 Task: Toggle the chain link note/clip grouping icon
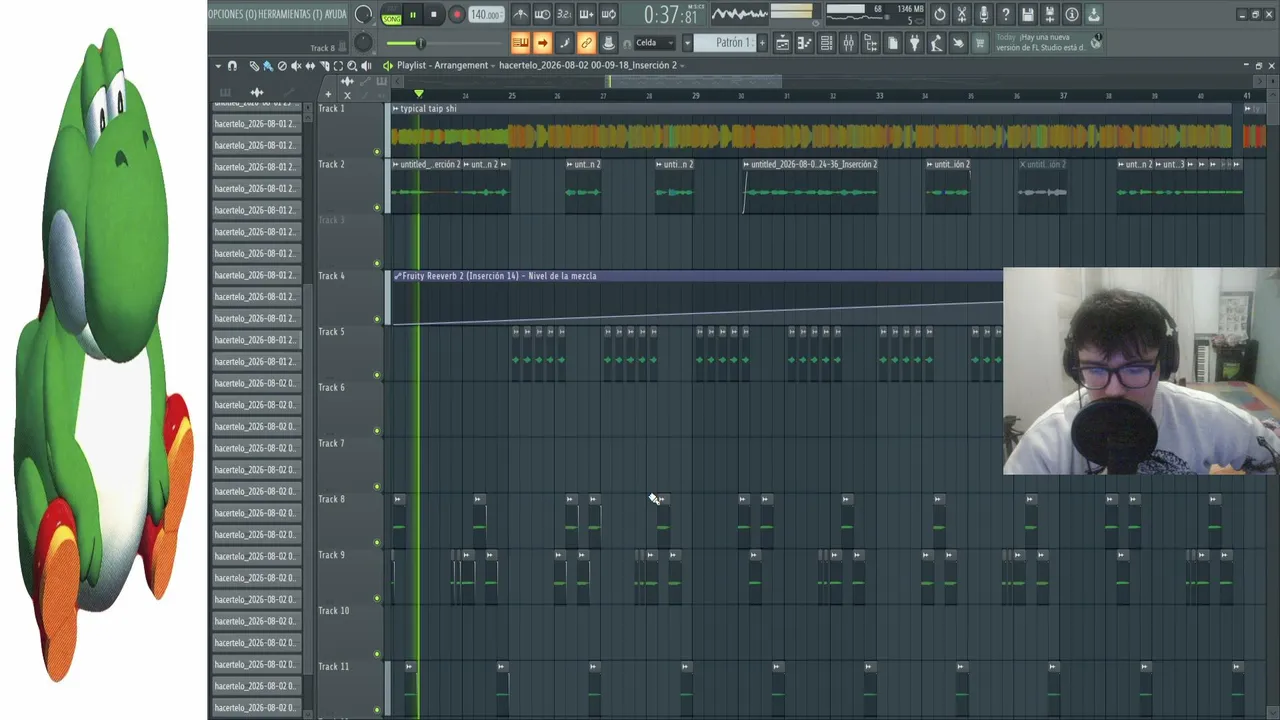coord(587,43)
